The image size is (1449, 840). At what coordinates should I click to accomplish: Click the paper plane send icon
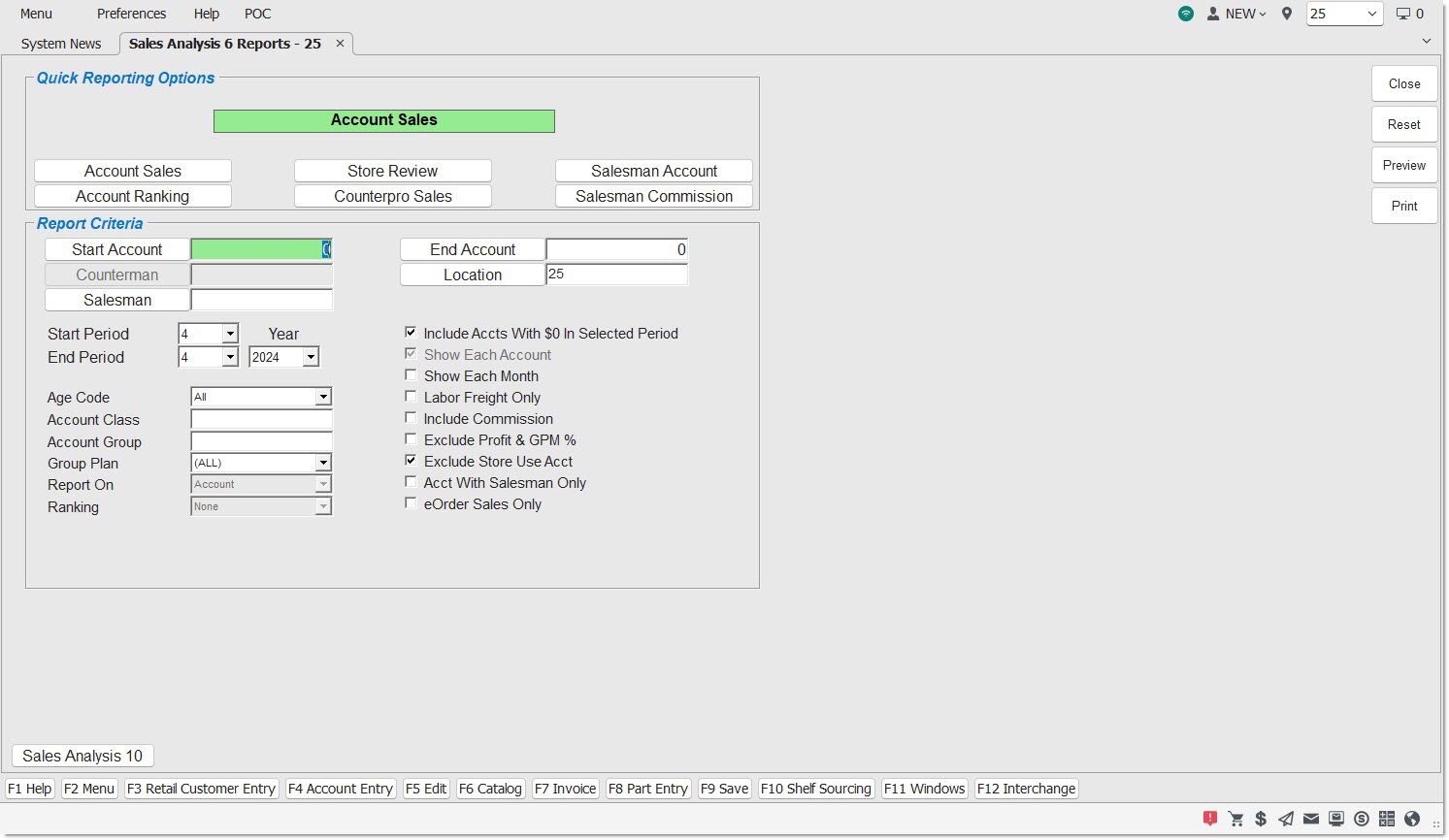[1286, 819]
